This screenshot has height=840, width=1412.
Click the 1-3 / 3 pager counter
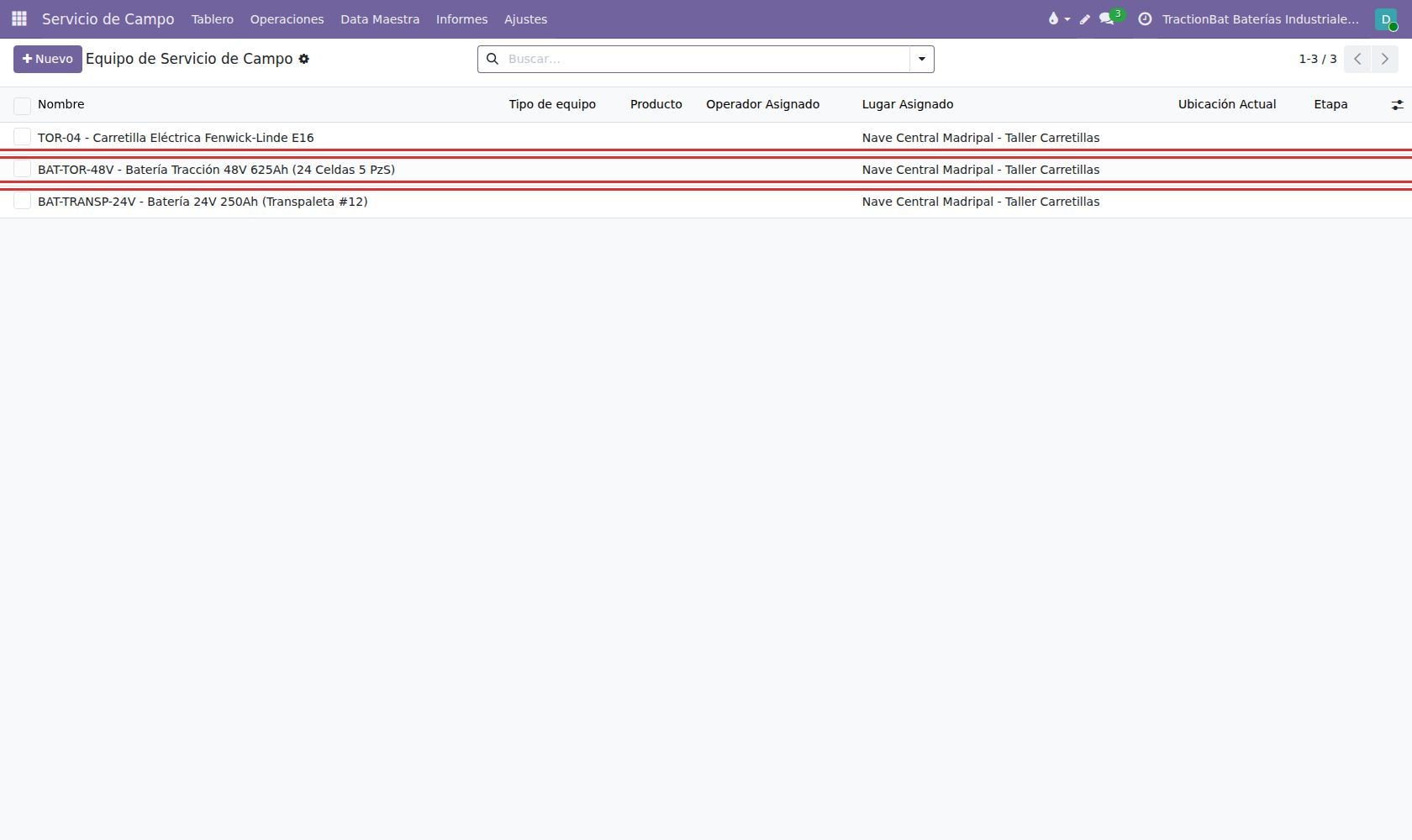point(1317,59)
